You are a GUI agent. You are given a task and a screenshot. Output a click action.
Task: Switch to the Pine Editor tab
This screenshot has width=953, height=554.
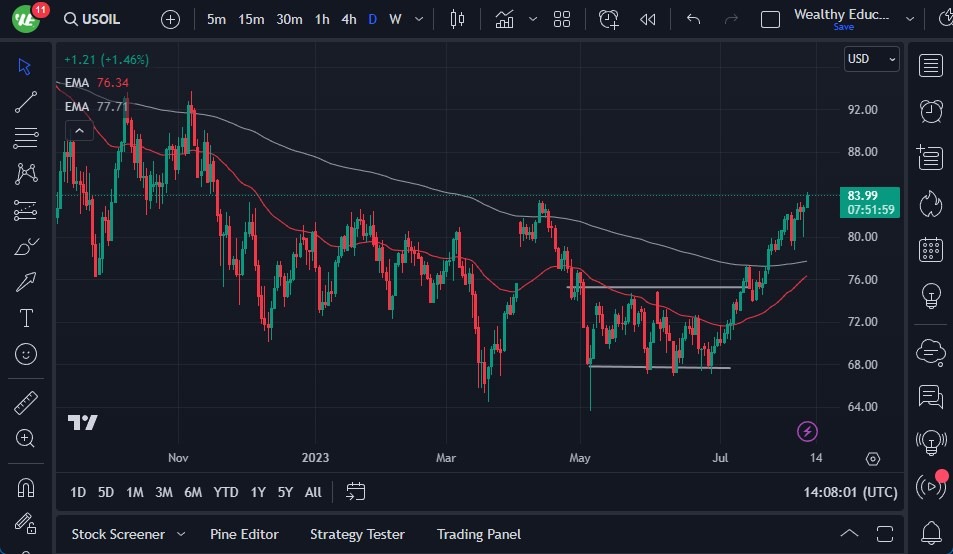click(244, 534)
